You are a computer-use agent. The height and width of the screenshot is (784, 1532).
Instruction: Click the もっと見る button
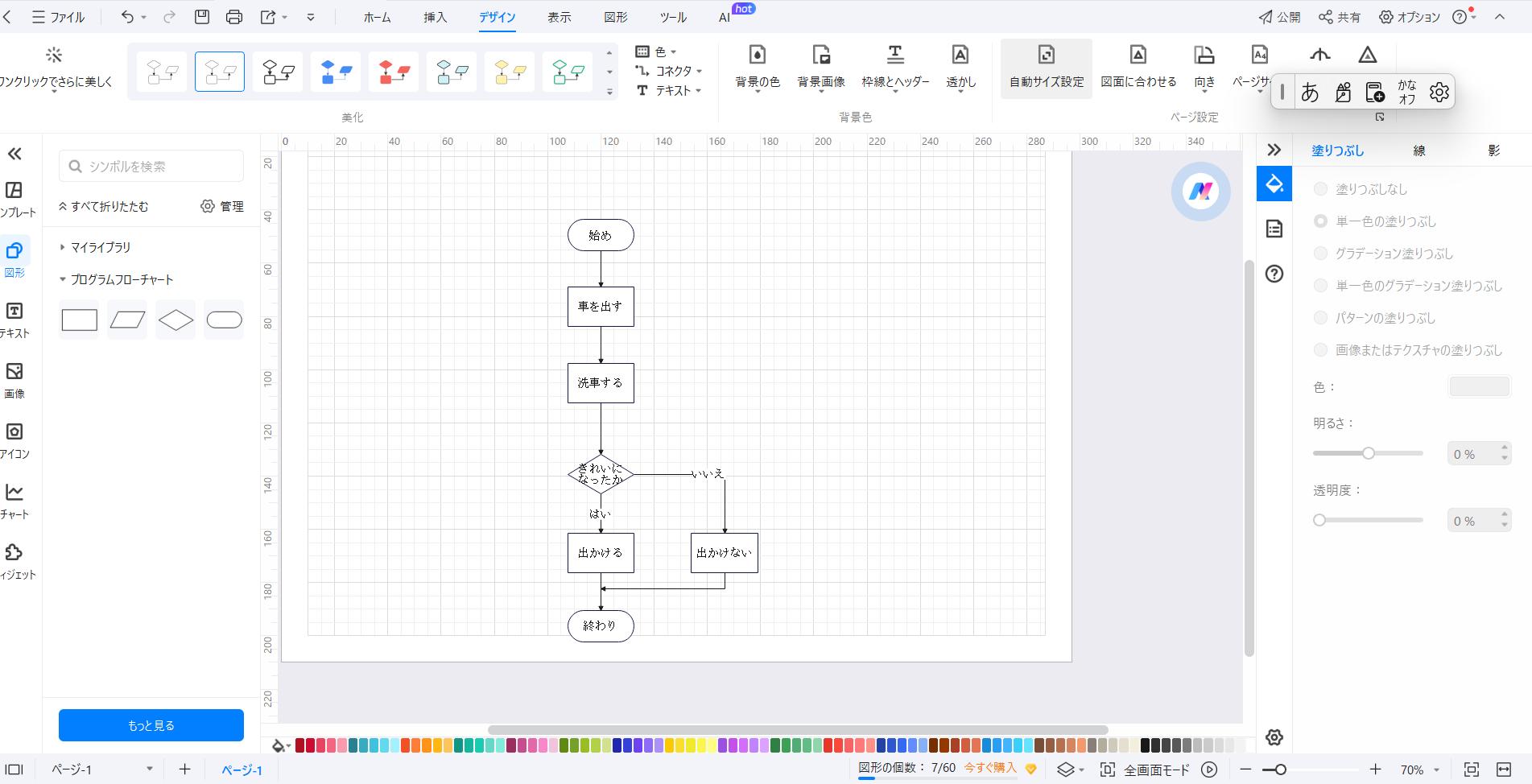click(x=151, y=725)
